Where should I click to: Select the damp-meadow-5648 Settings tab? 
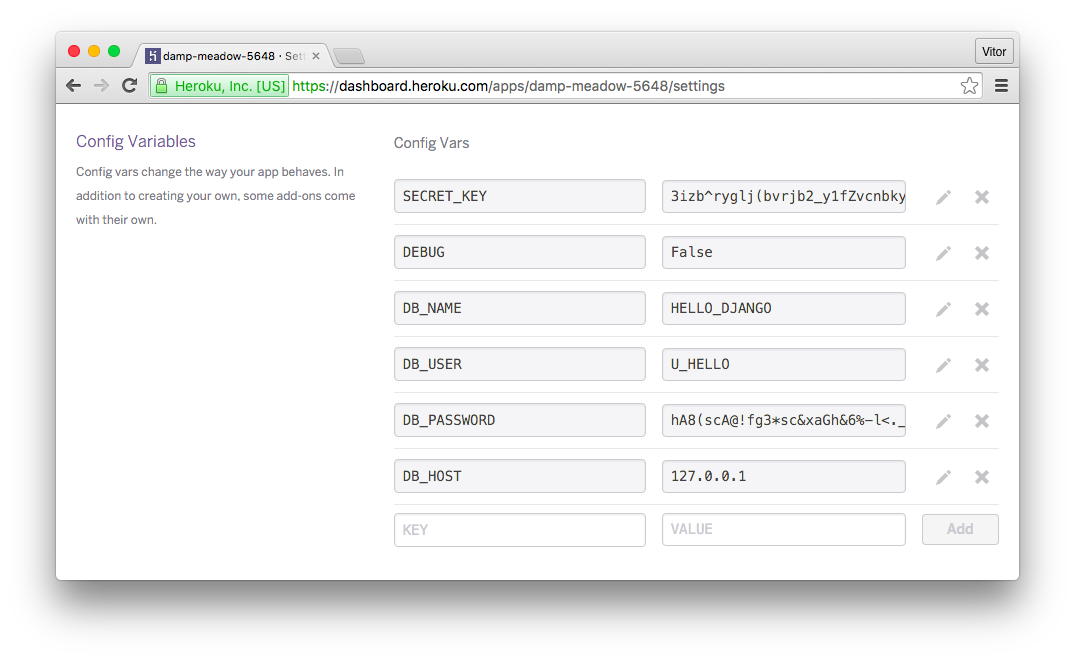tap(233, 56)
